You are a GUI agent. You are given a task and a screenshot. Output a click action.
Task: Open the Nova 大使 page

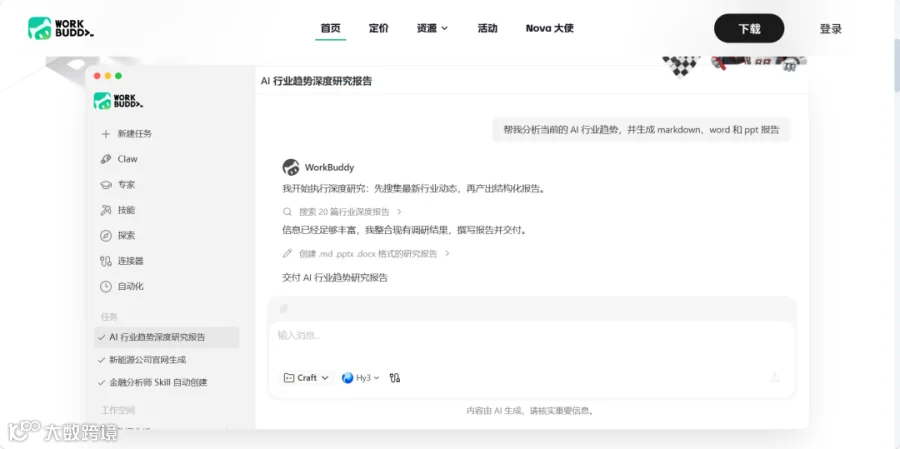tap(549, 28)
